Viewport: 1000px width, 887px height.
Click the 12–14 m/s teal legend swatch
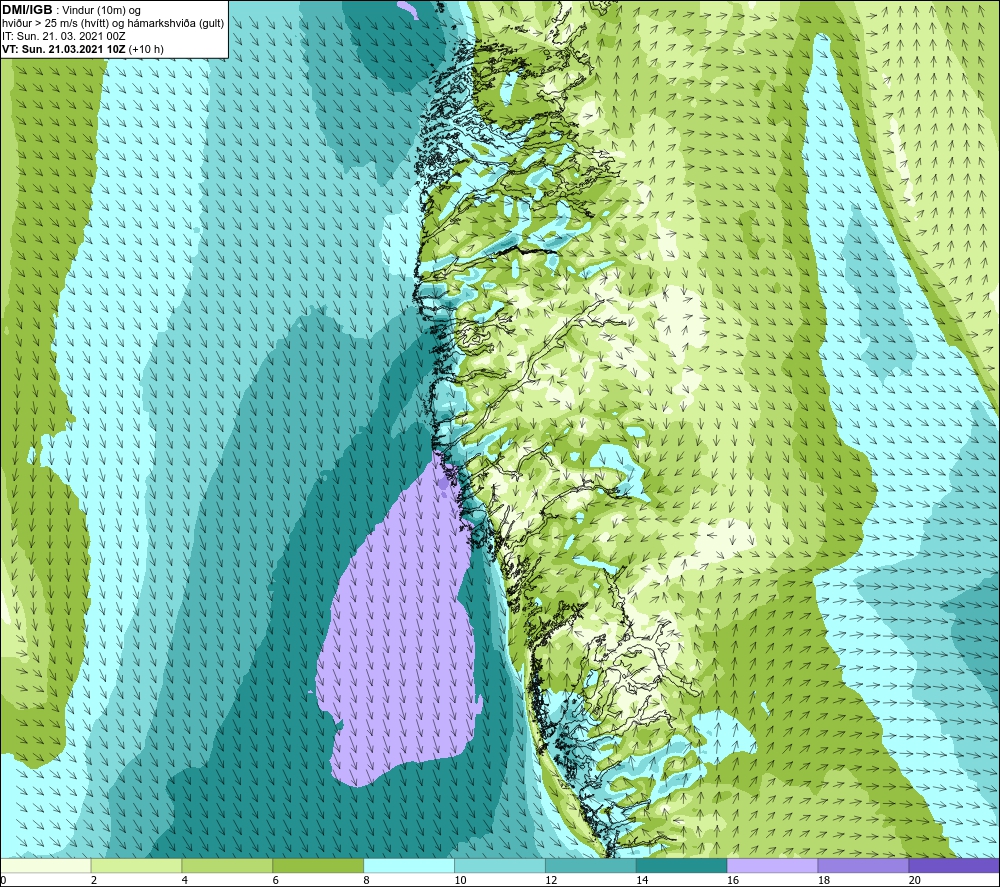point(591,865)
